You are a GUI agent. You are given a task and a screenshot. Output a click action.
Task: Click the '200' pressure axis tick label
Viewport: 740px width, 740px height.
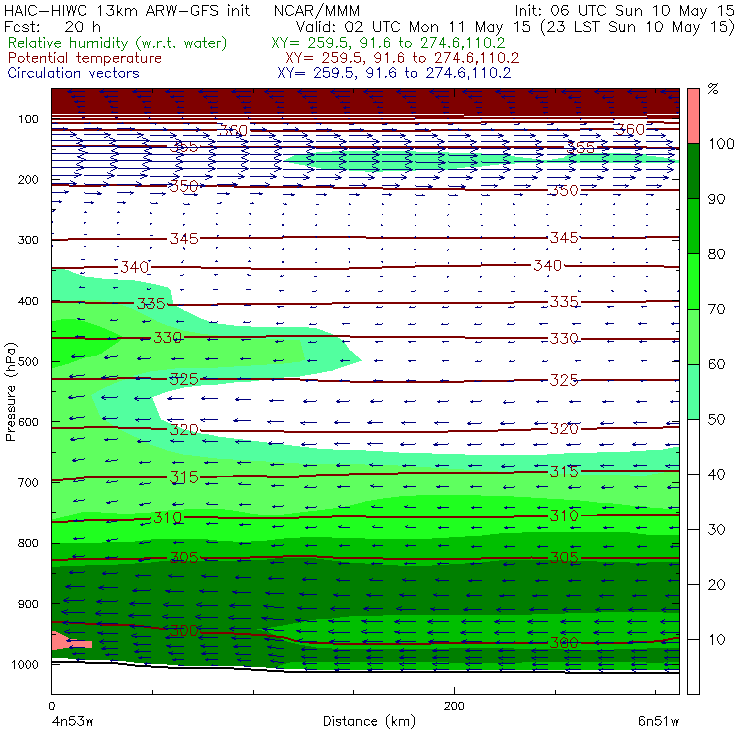[x=28, y=180]
